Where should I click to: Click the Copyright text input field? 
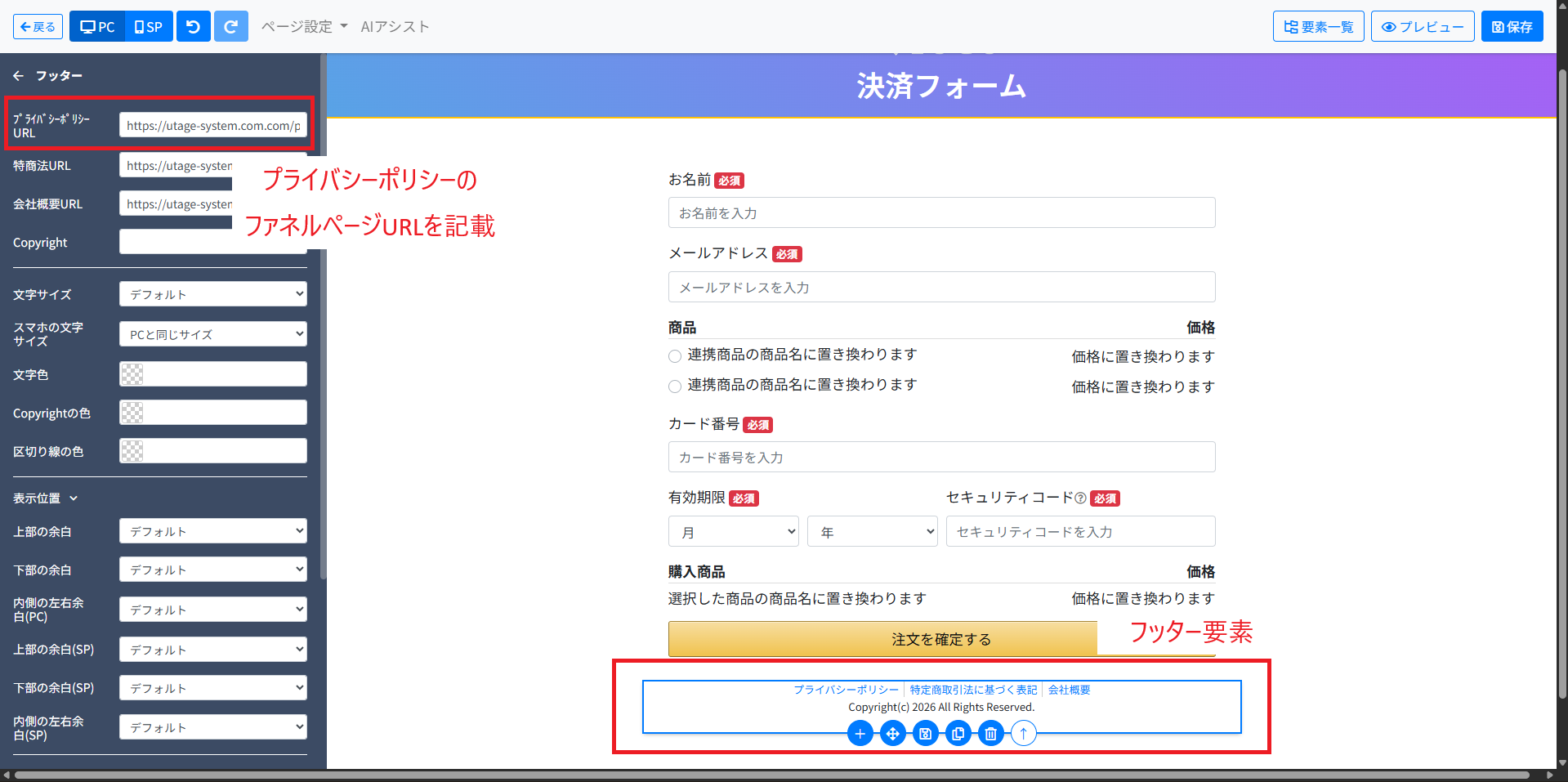[x=176, y=242]
